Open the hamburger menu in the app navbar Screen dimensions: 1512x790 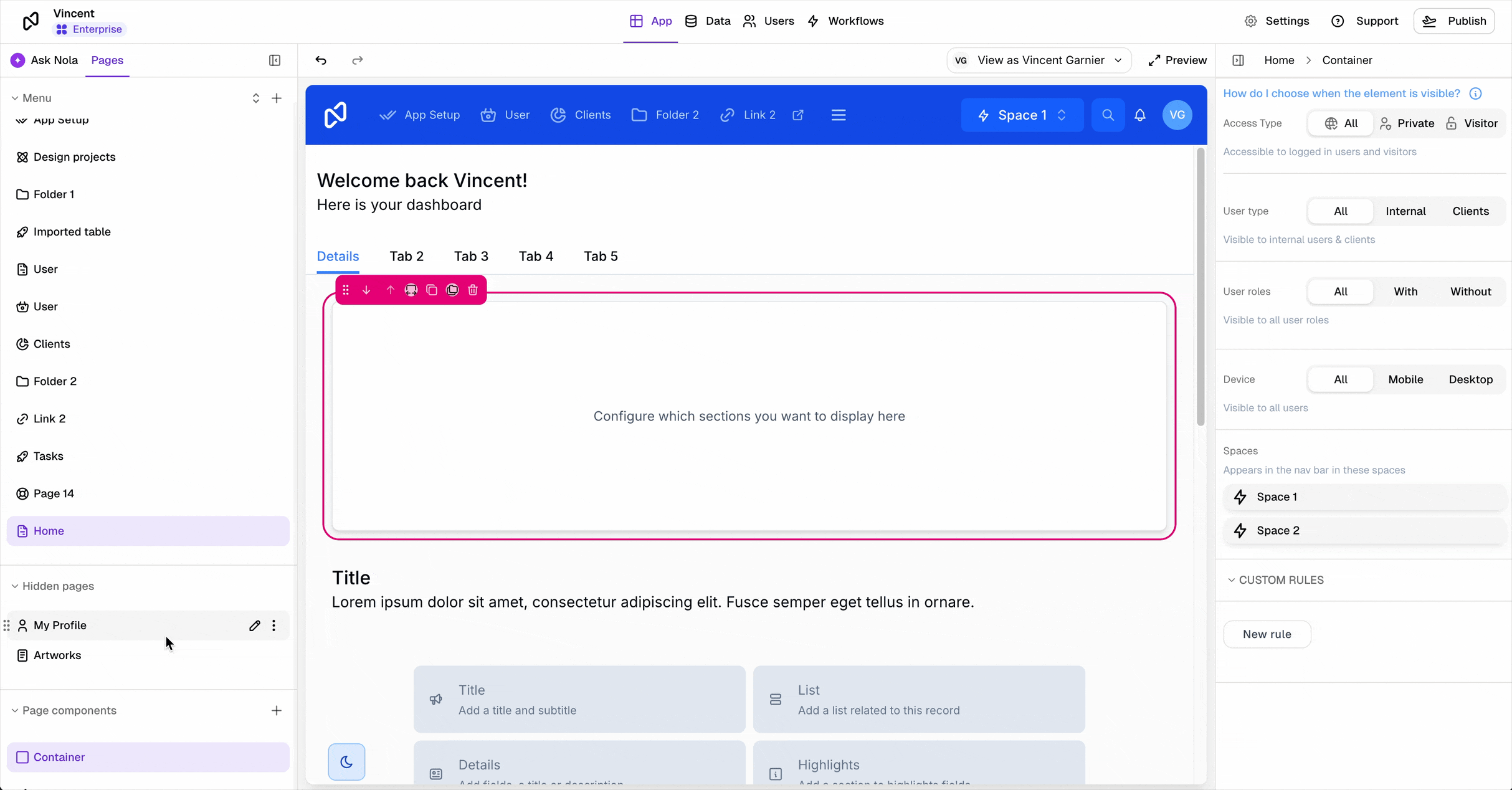(839, 115)
